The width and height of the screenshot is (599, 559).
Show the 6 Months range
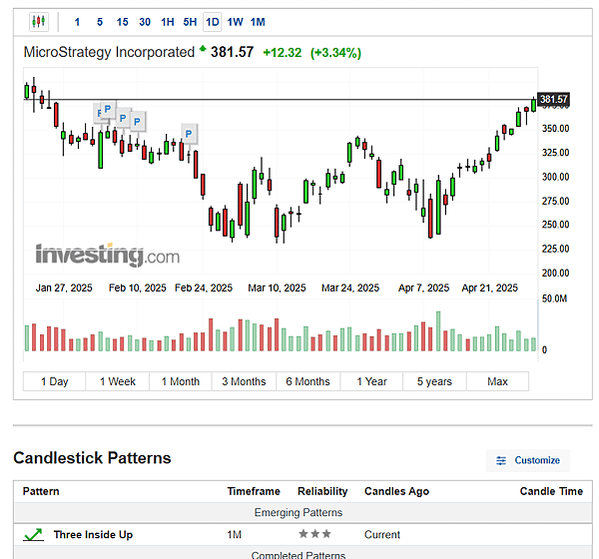pos(308,381)
